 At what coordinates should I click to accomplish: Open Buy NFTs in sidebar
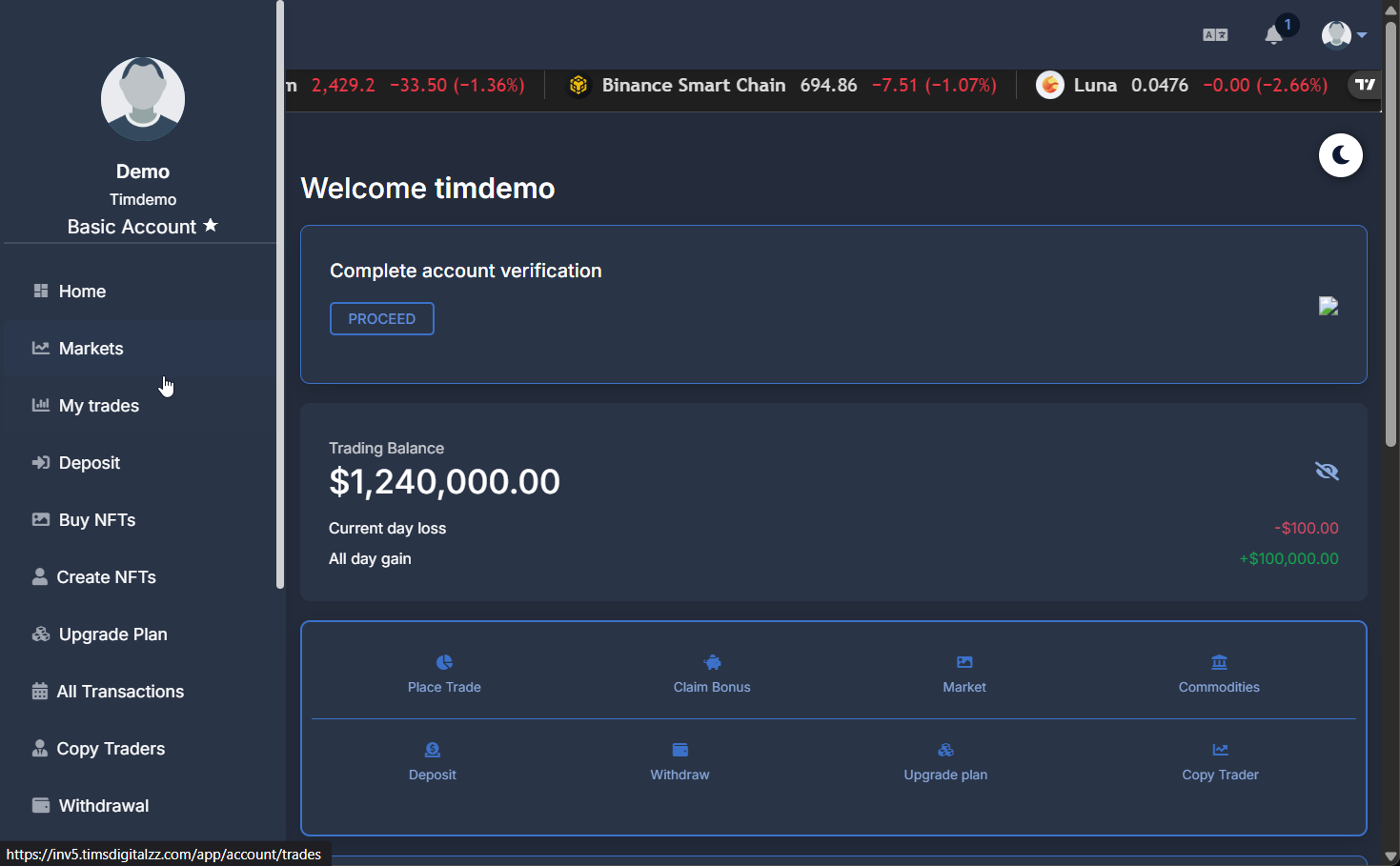[x=140, y=520]
